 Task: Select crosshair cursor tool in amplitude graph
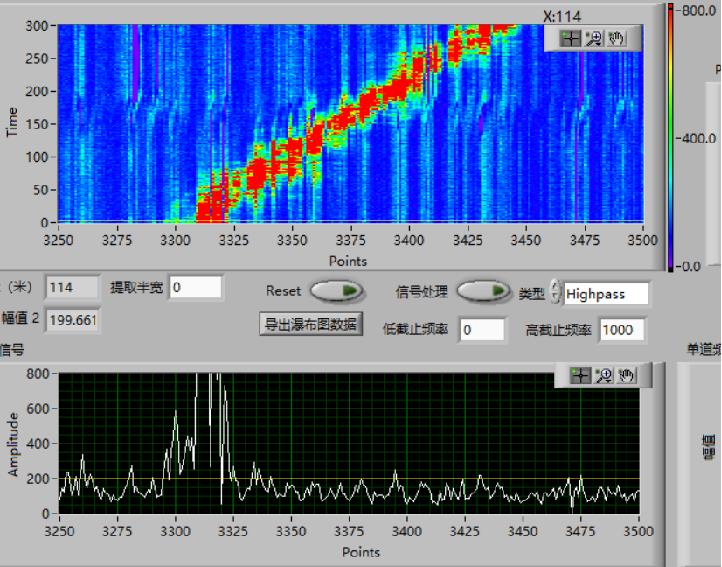click(580, 375)
